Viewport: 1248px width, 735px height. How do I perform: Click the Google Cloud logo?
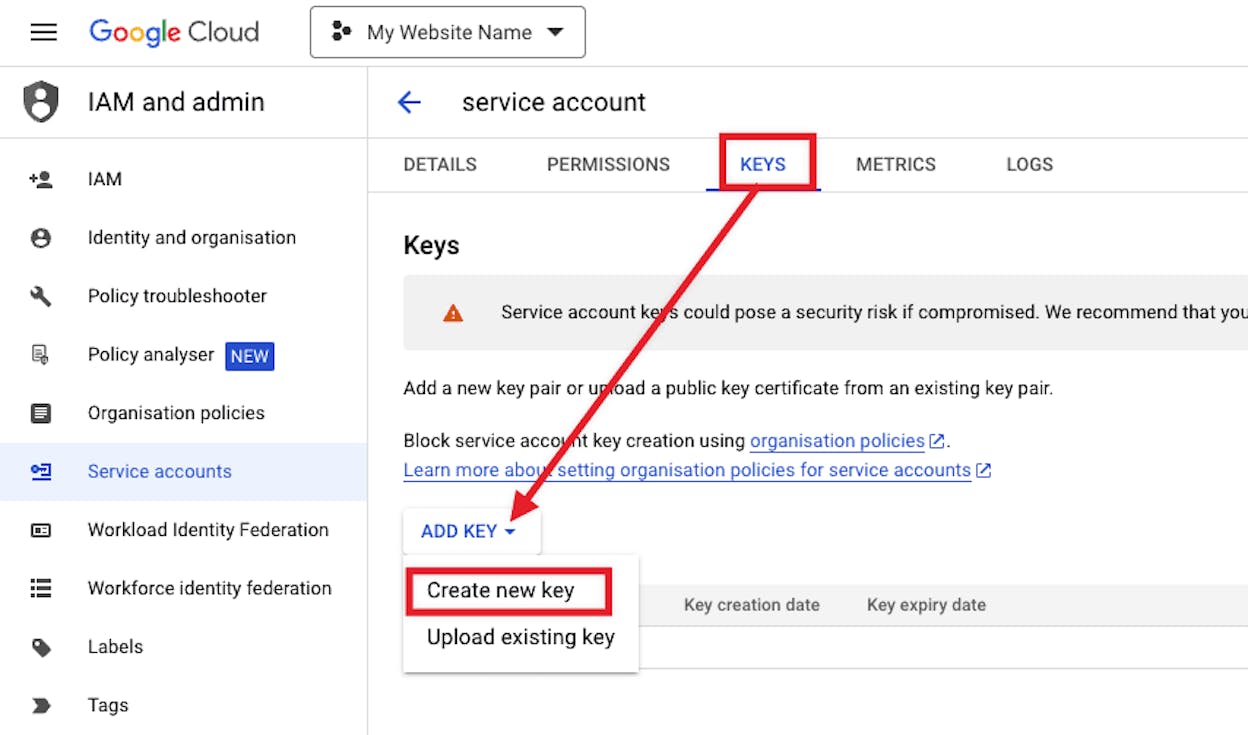click(x=174, y=32)
